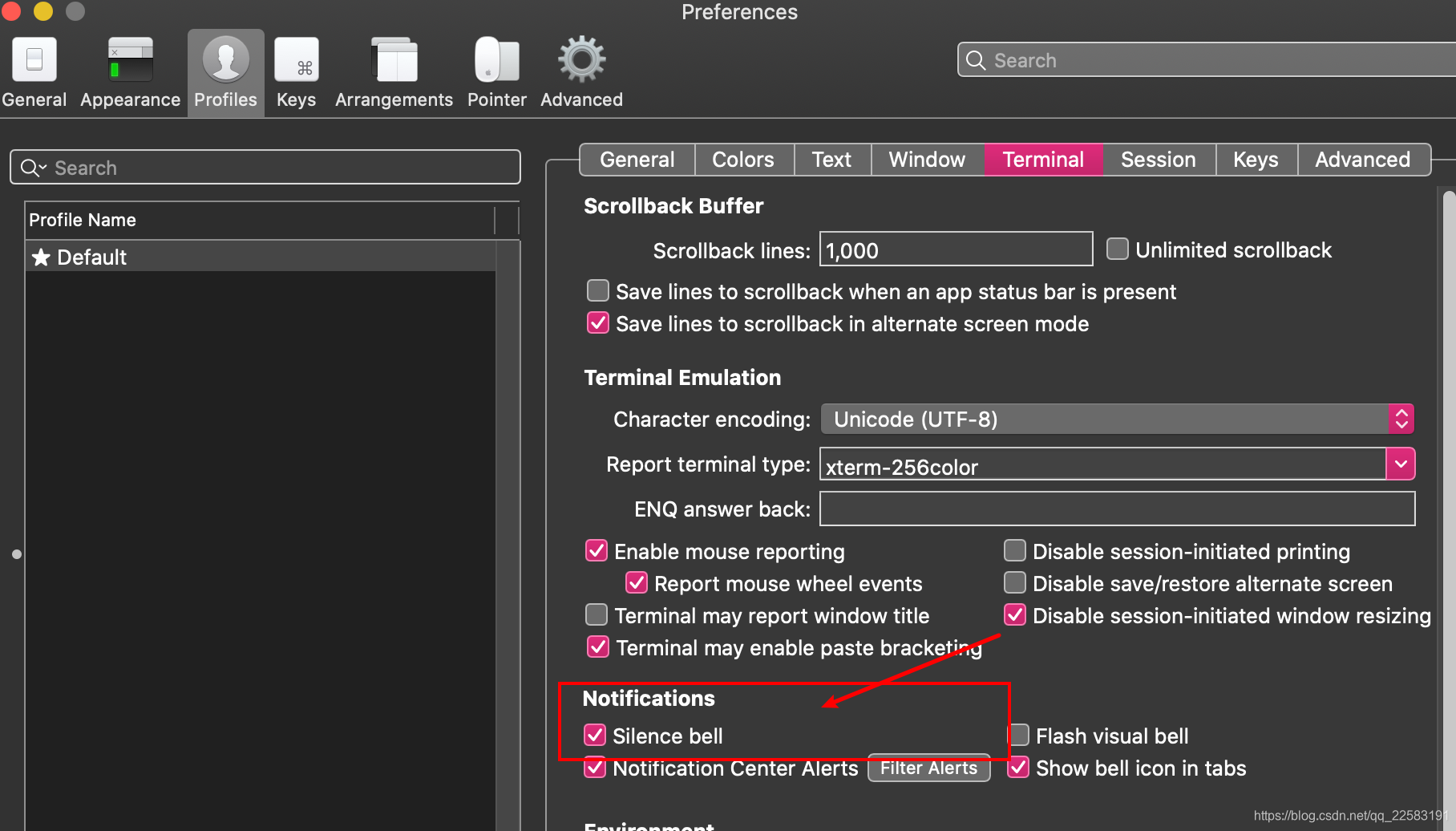1456x831 pixels.
Task: Switch to the Session tab
Action: click(x=1158, y=159)
